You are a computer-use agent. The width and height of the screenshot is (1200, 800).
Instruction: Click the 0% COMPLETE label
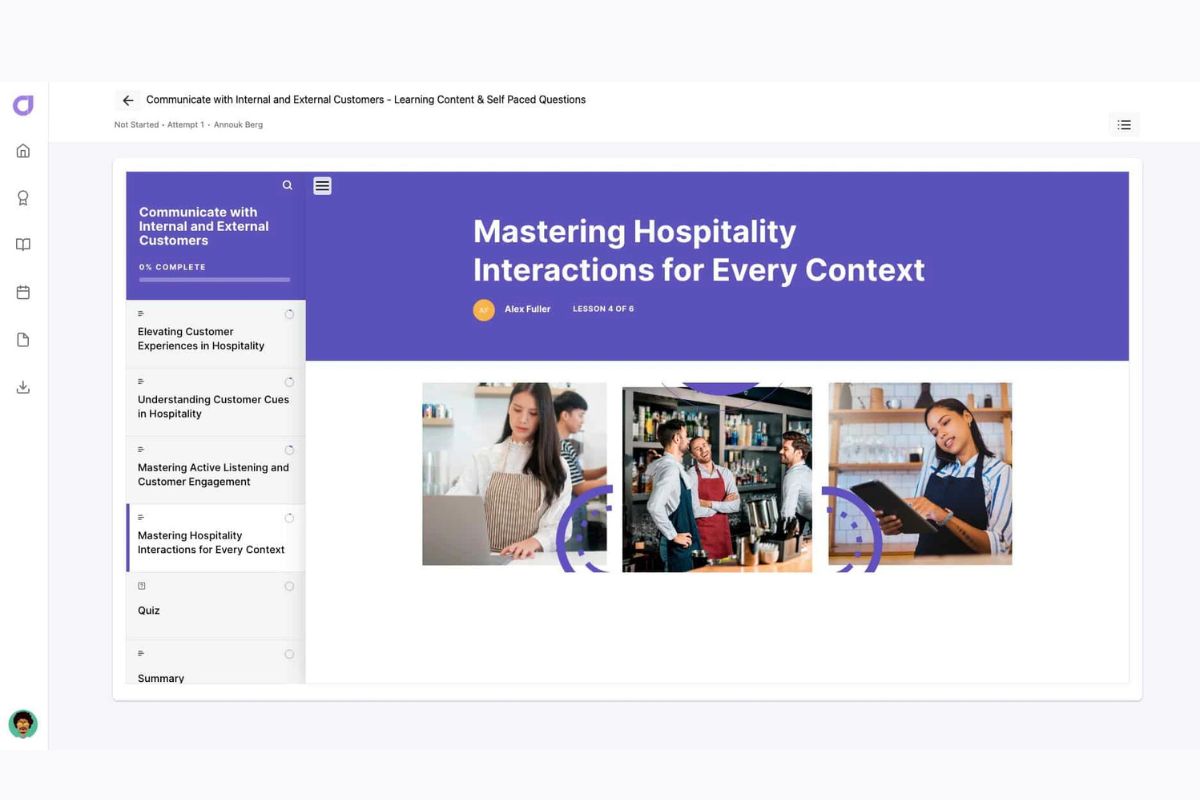tap(172, 267)
